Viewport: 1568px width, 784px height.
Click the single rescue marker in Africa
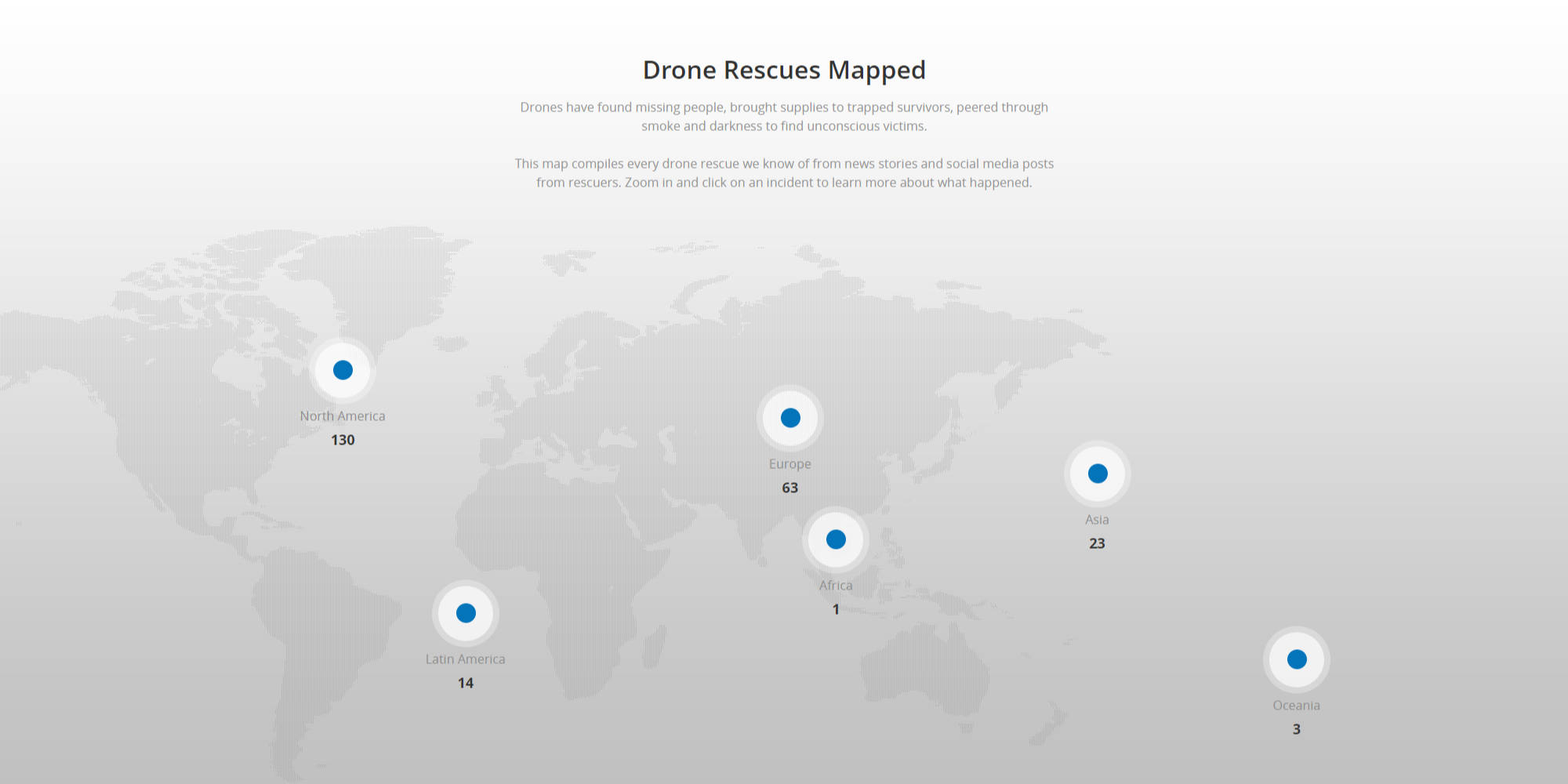pos(836,539)
